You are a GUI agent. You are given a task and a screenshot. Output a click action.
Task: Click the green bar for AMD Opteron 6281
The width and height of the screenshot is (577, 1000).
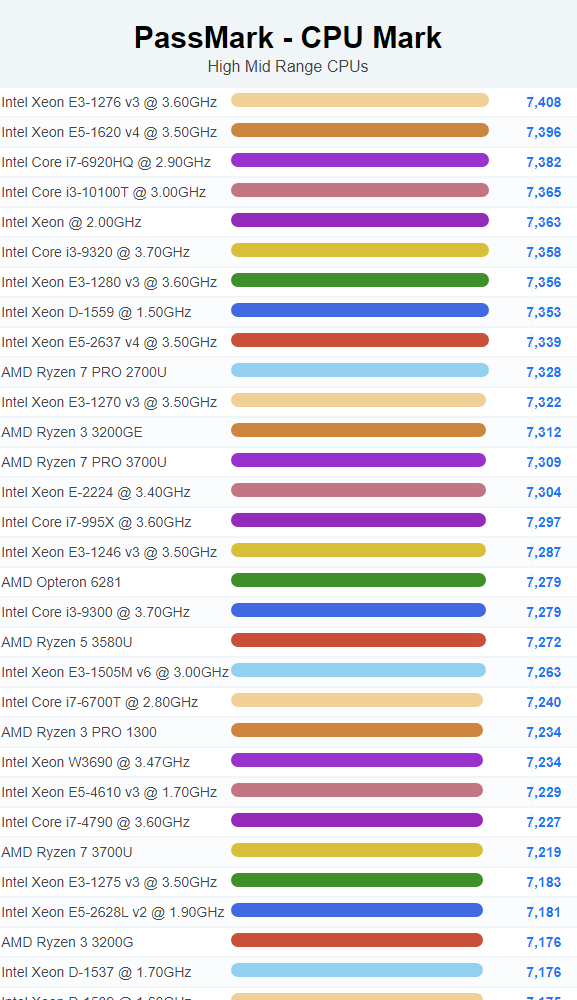tap(358, 580)
